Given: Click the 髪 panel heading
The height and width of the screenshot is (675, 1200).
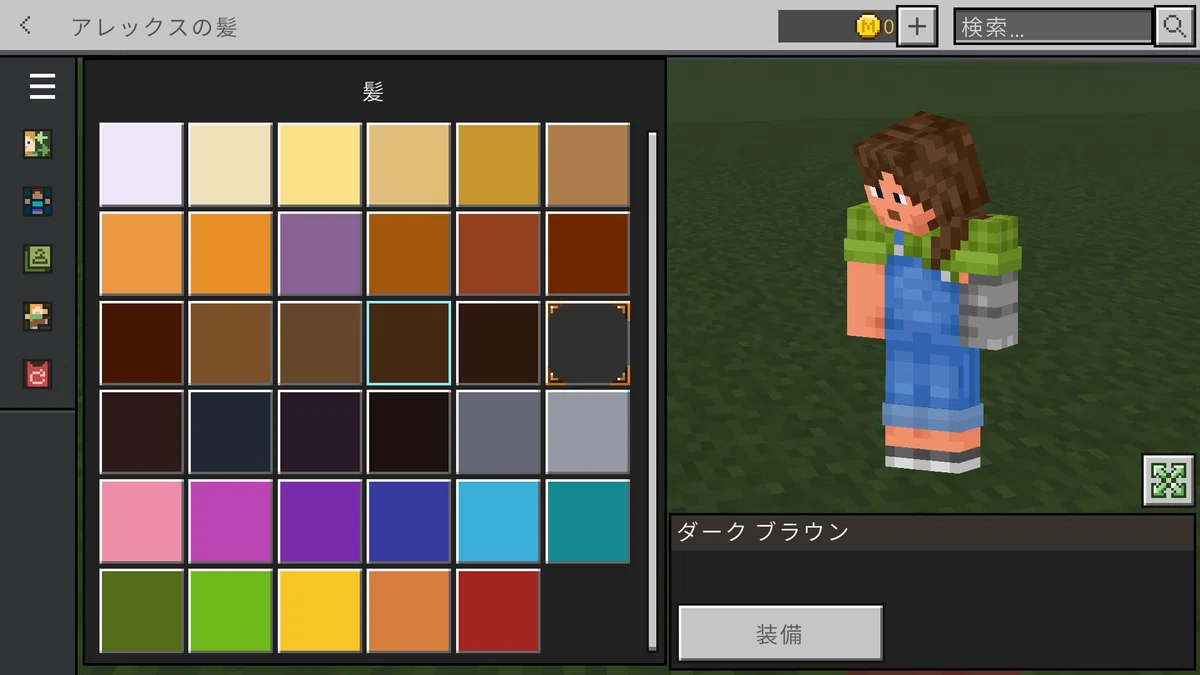Looking at the screenshot, I should tap(372, 92).
